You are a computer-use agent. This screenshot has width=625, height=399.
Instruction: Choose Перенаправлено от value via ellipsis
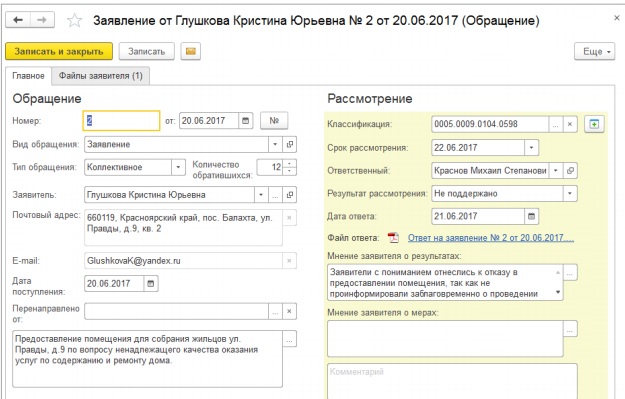[275, 311]
